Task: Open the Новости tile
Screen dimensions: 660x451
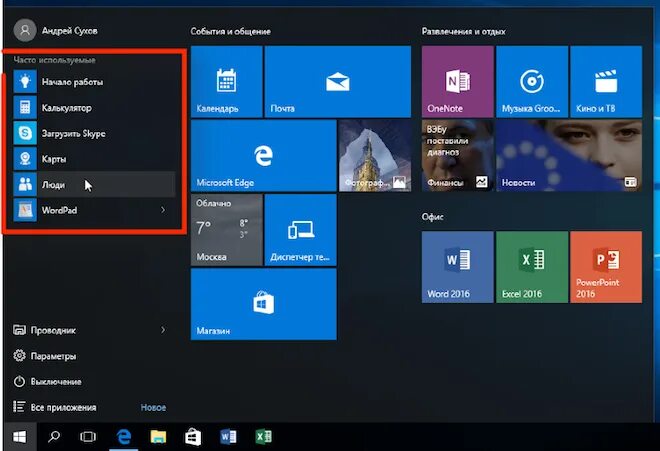Action: click(569, 156)
